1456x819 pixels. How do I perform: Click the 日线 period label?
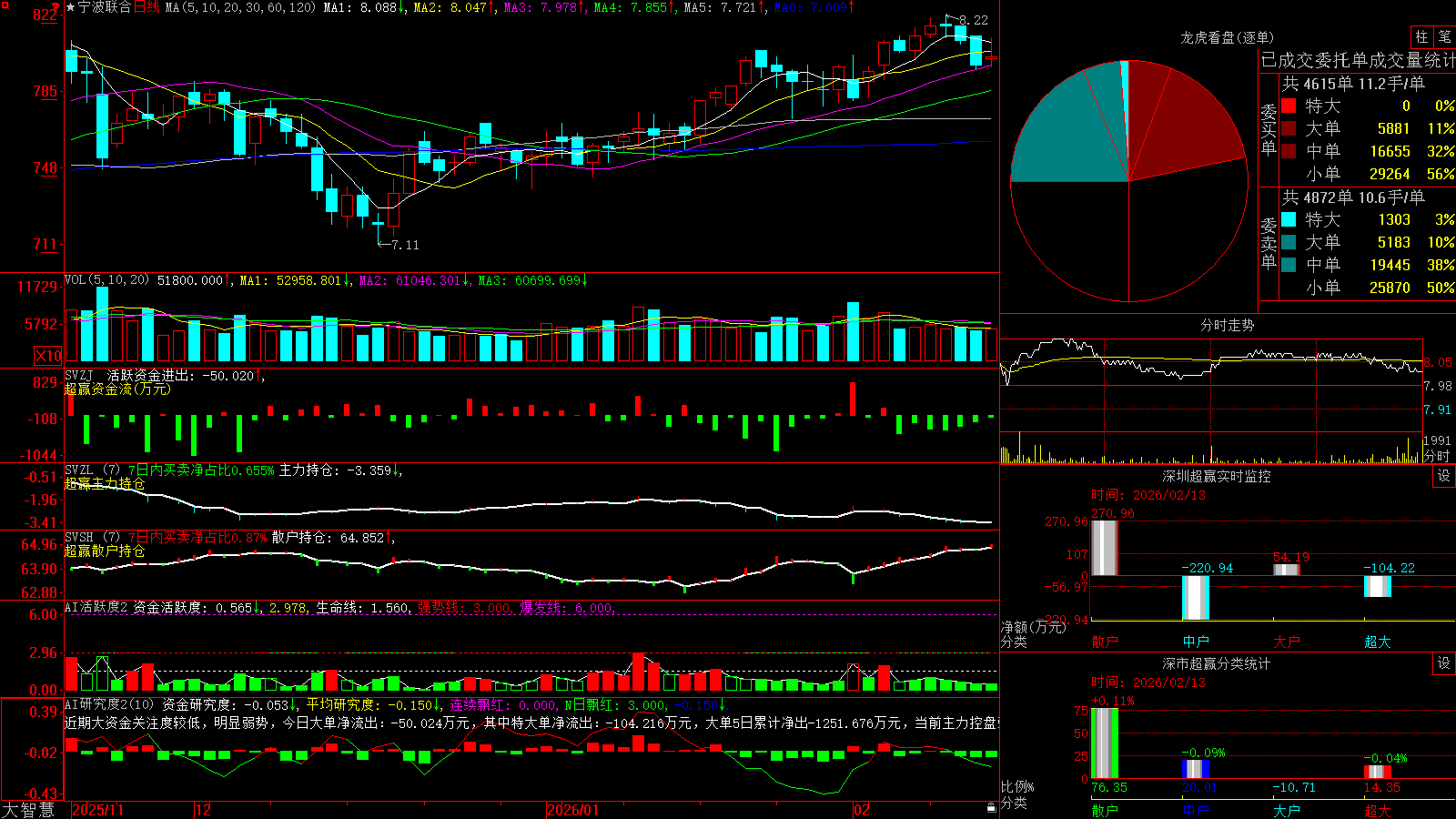(147, 7)
